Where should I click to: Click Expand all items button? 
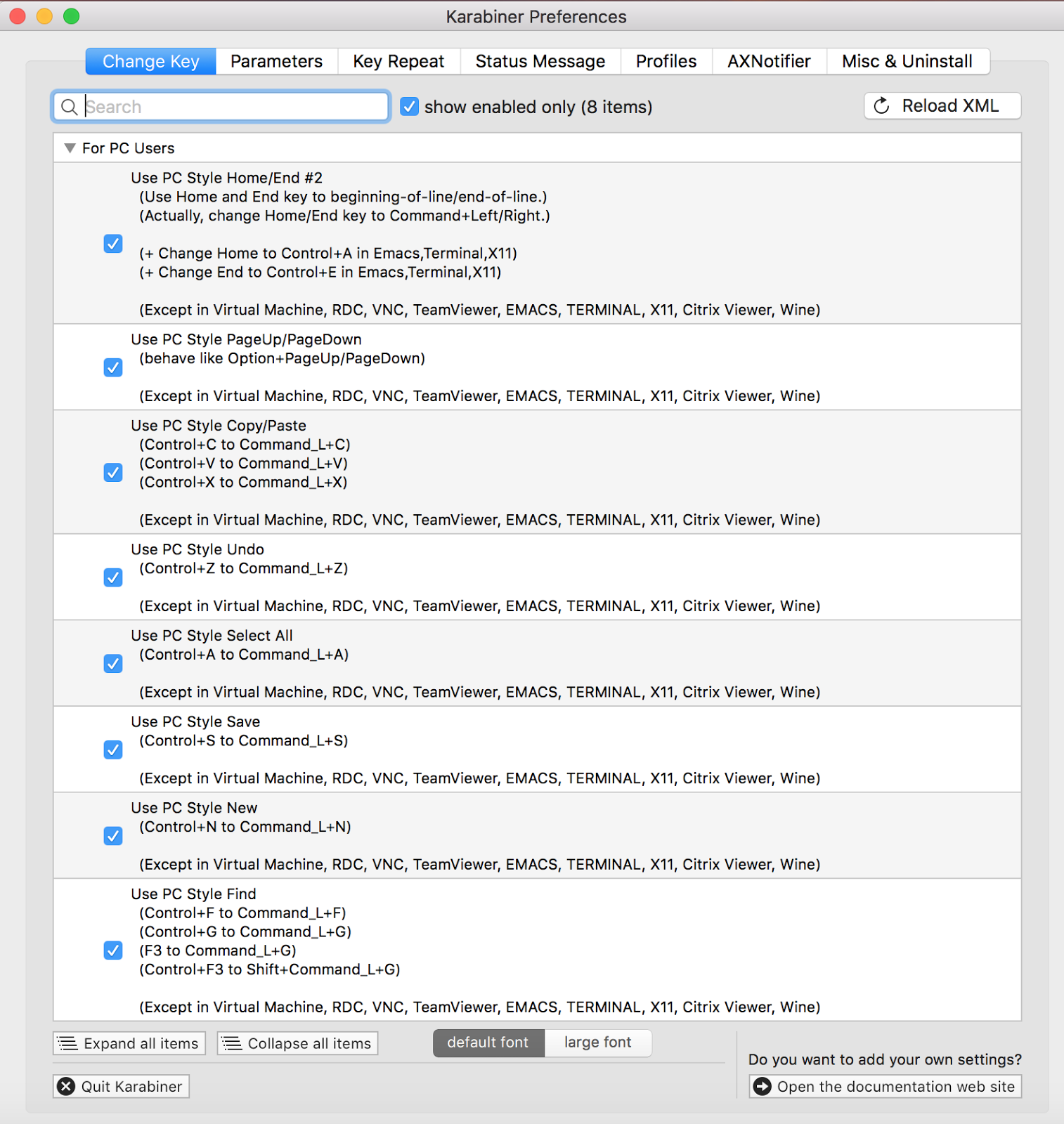129,1043
